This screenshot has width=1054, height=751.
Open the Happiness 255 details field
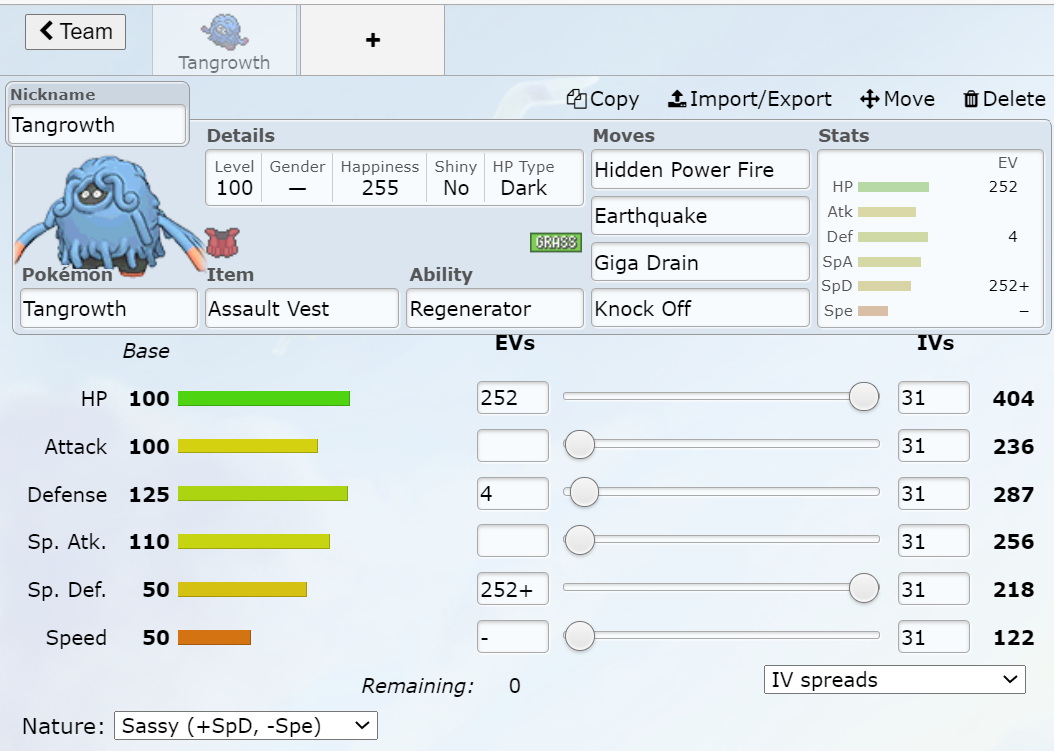[x=380, y=178]
